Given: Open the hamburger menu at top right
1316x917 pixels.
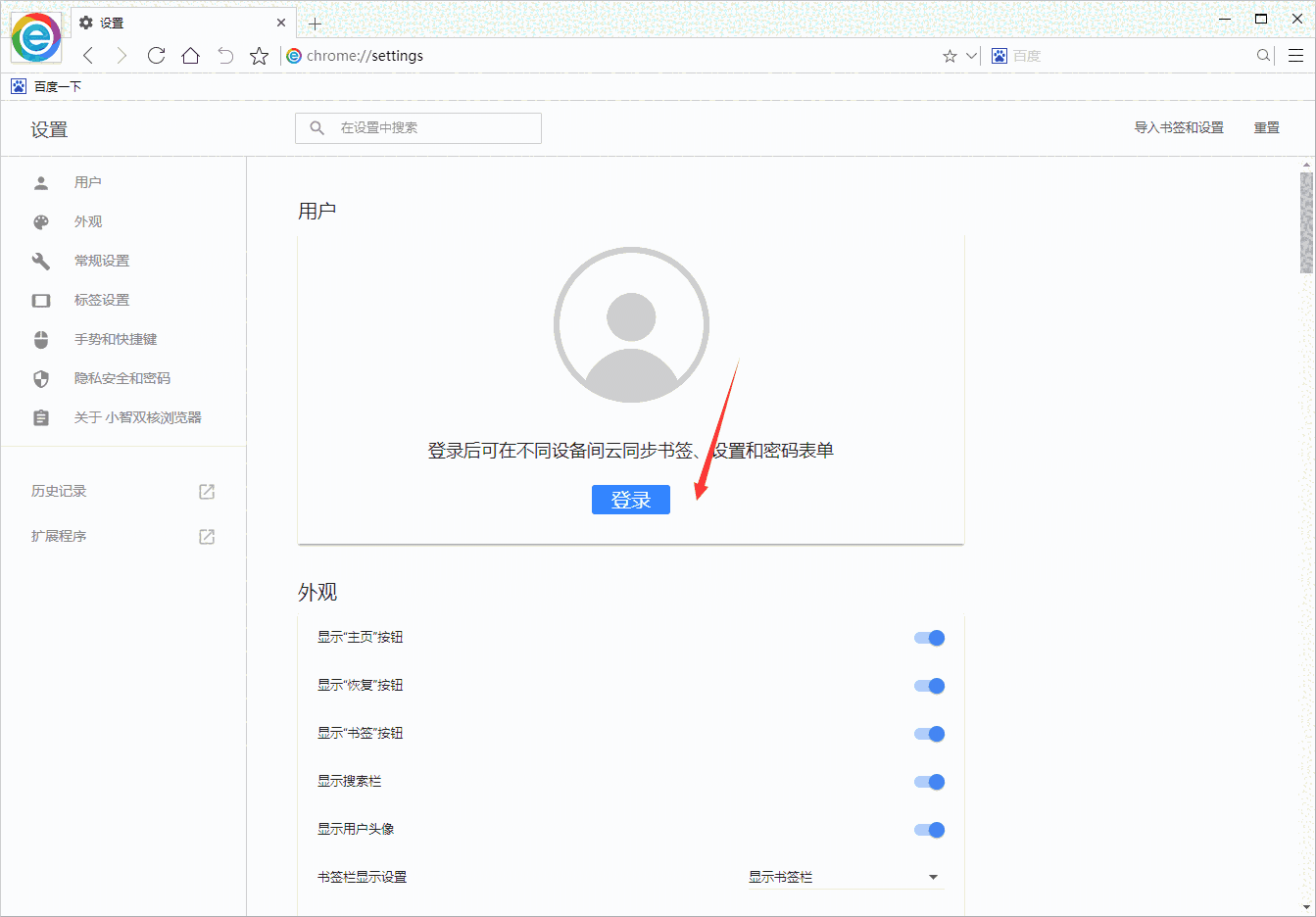Looking at the screenshot, I should (1295, 55).
